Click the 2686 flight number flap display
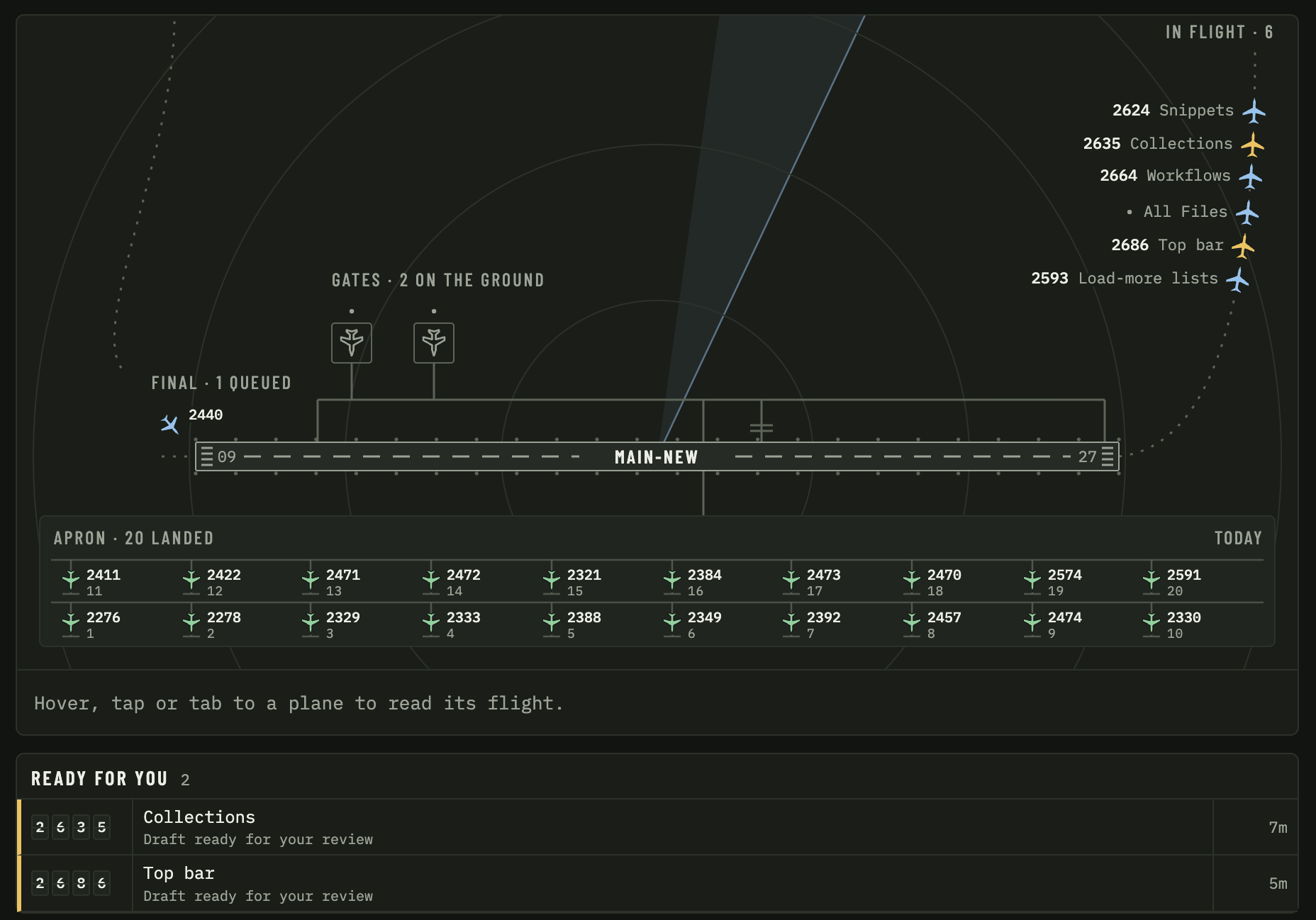This screenshot has width=1316, height=920. (x=71, y=883)
